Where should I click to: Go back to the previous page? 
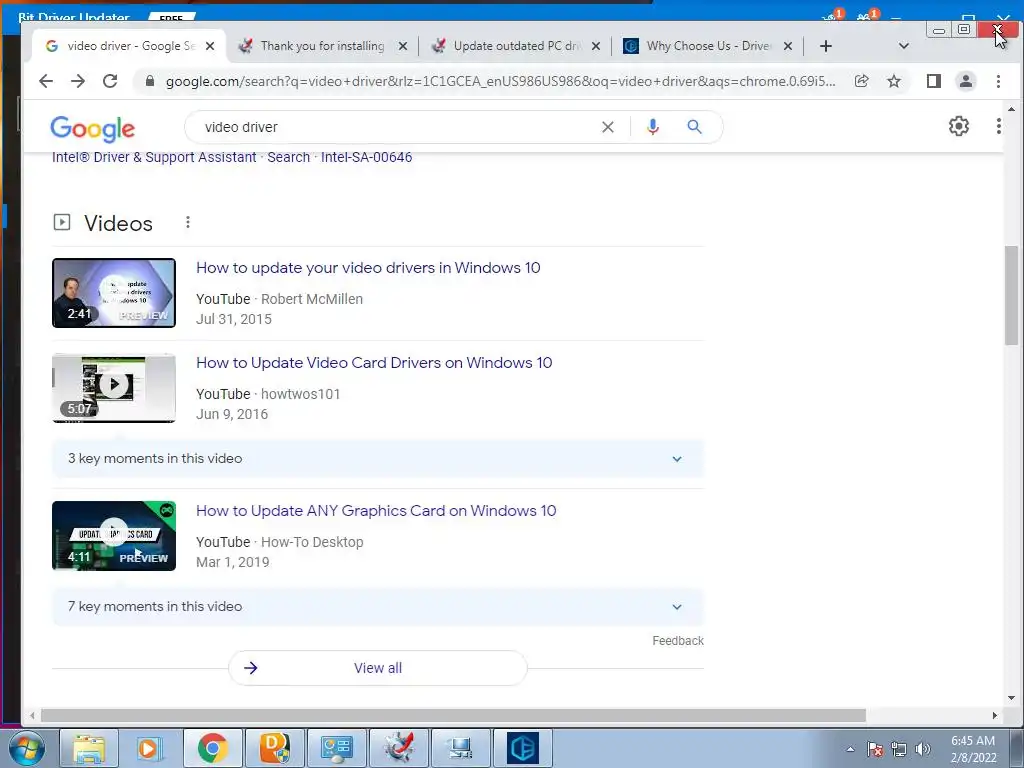pos(46,81)
